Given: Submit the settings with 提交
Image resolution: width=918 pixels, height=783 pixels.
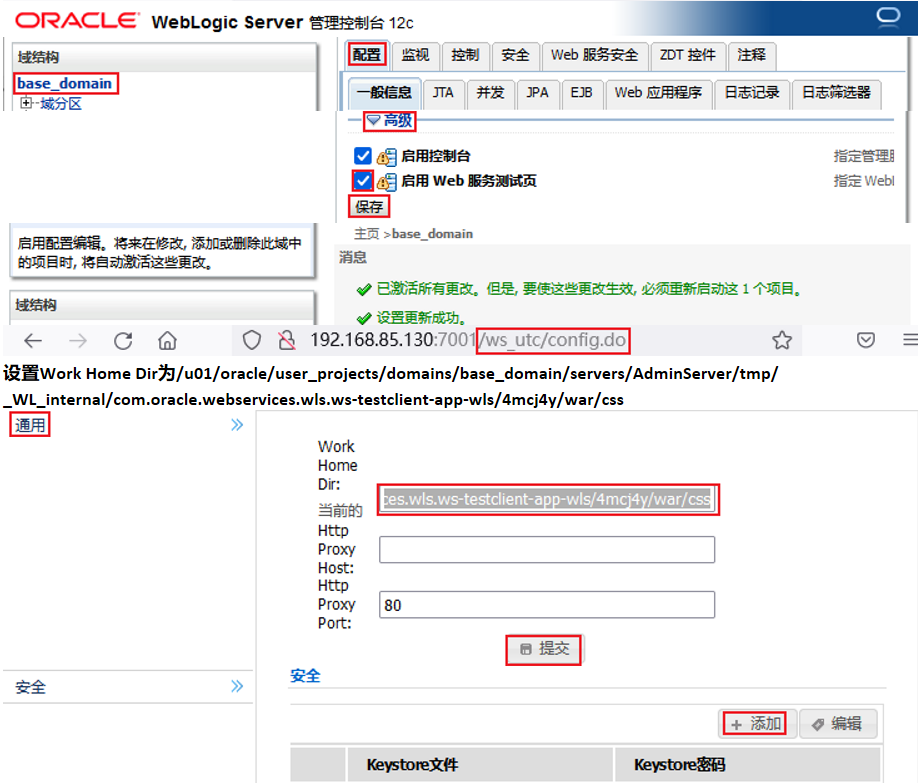Looking at the screenshot, I should click(544, 649).
